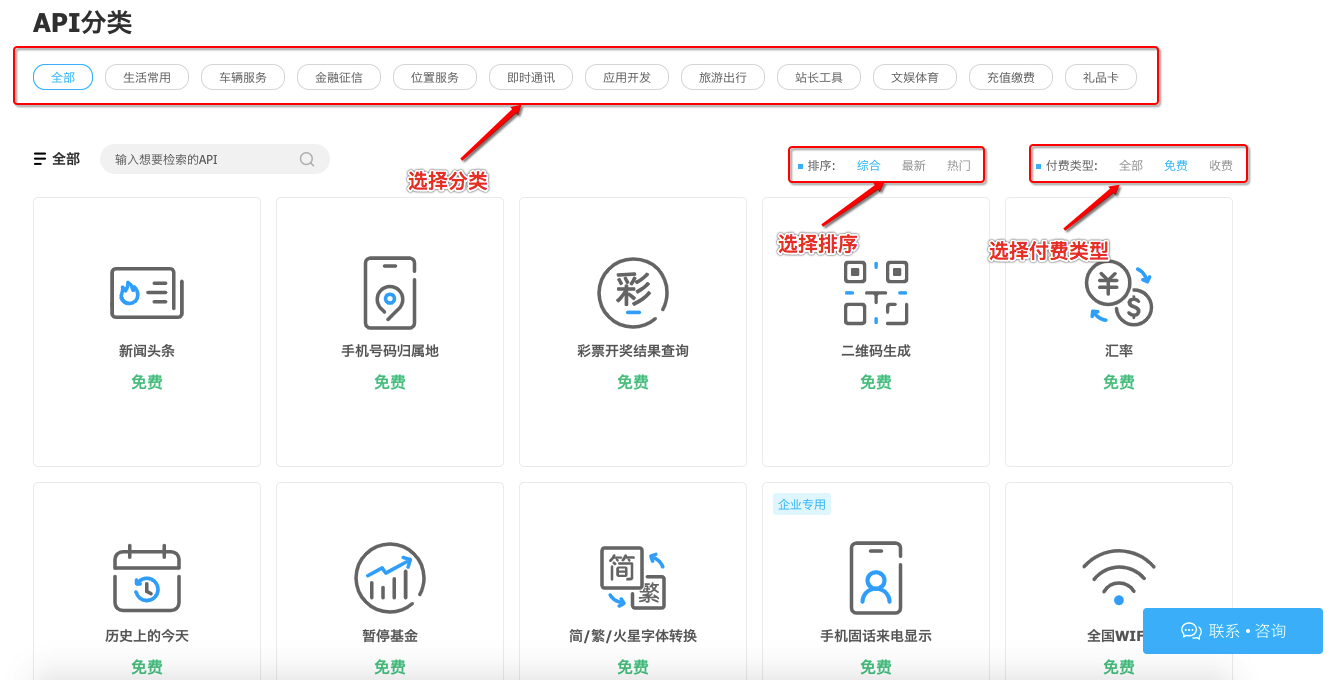Click 免费 label under 汇率
The width and height of the screenshot is (1331, 680).
tap(1119, 382)
